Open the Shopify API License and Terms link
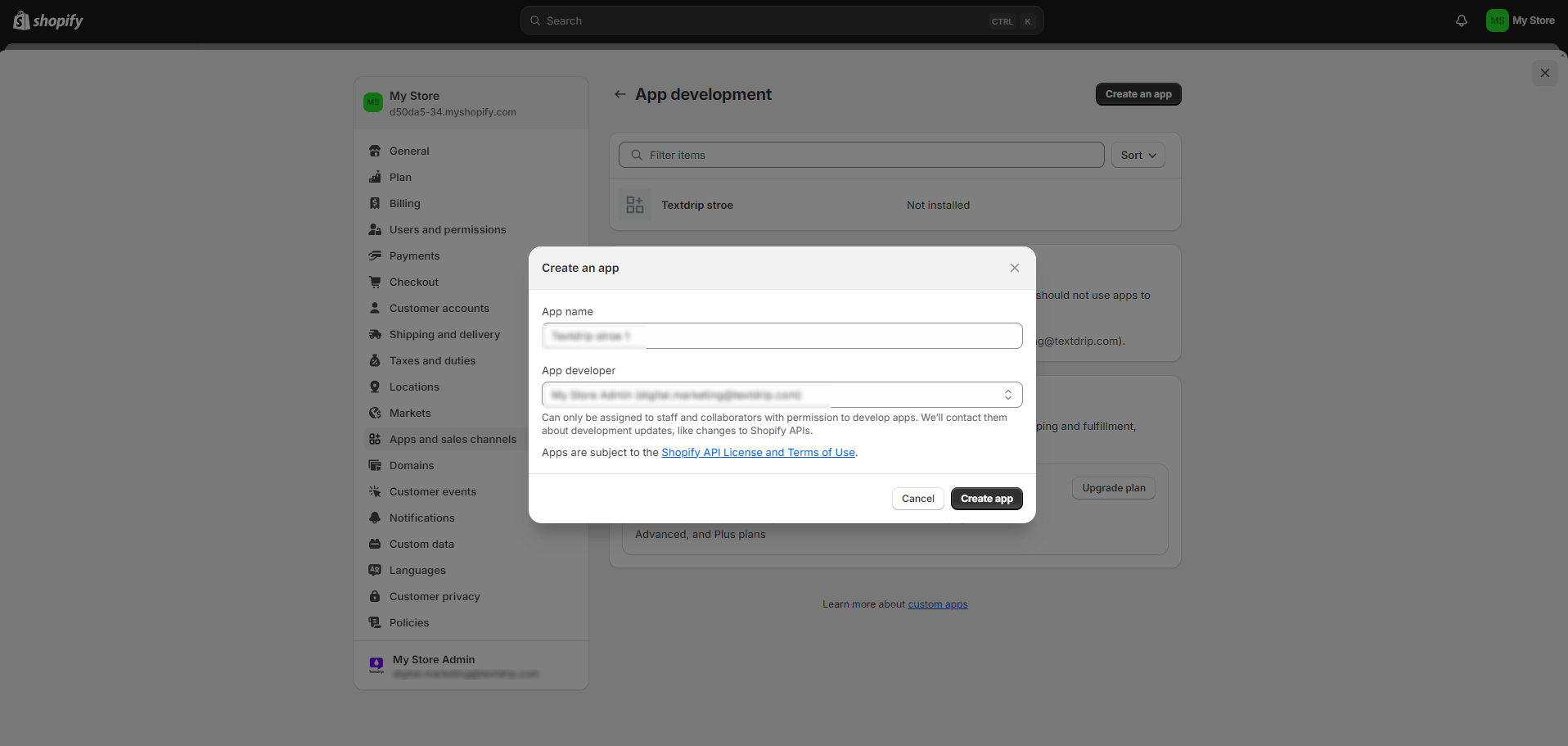 pos(758,452)
